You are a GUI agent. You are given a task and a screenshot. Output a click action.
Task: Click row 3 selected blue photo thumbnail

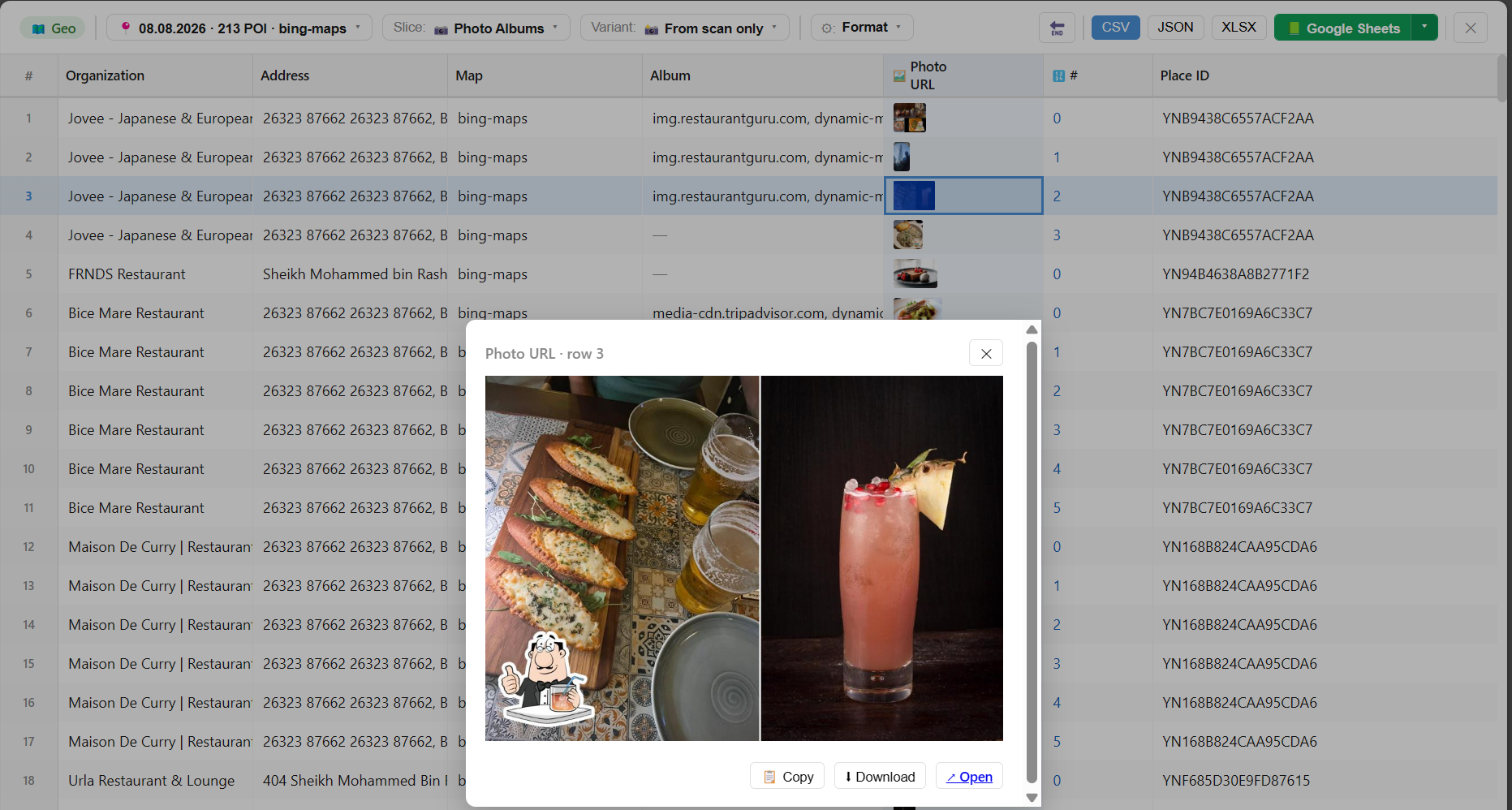pos(914,196)
